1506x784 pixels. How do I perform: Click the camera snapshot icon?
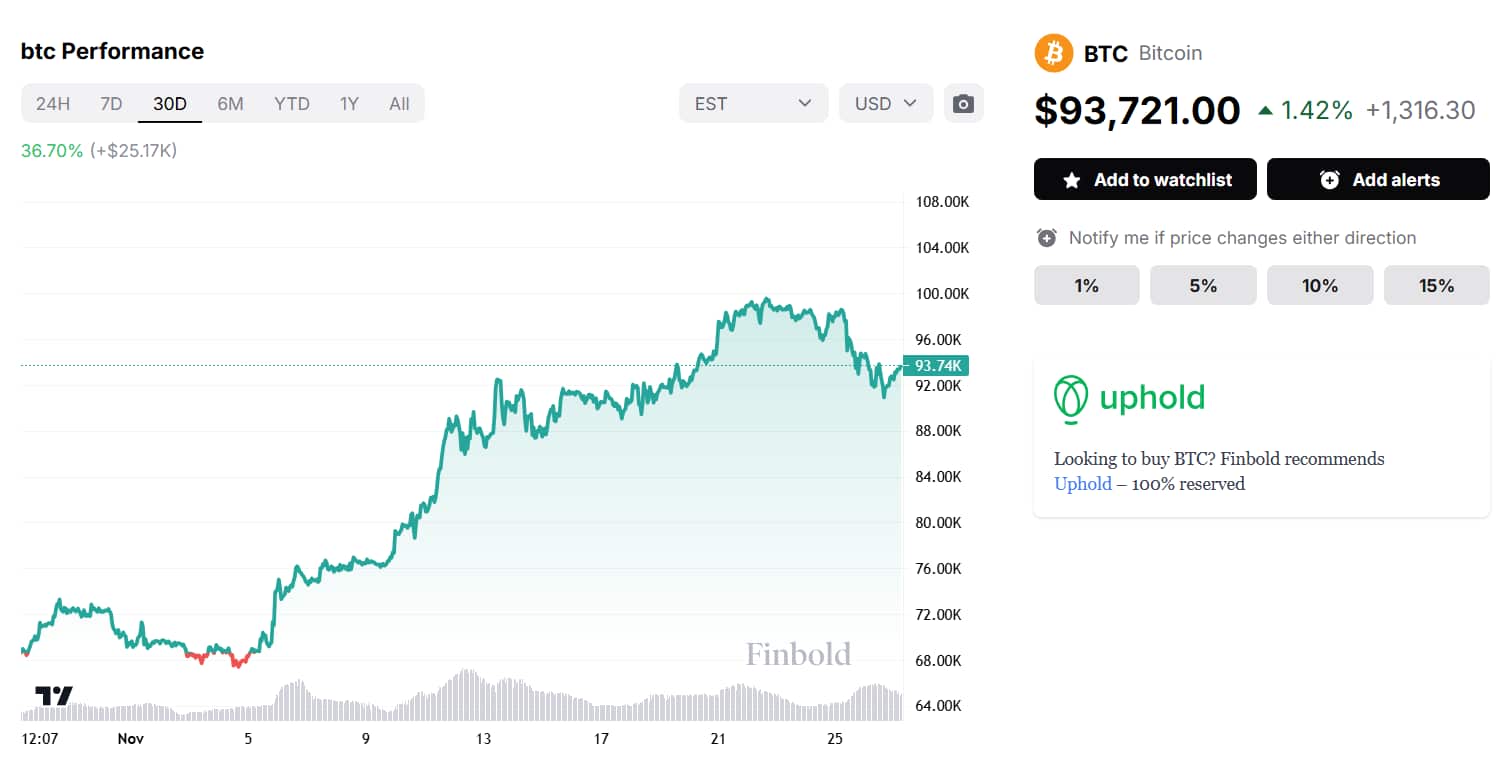pos(963,104)
